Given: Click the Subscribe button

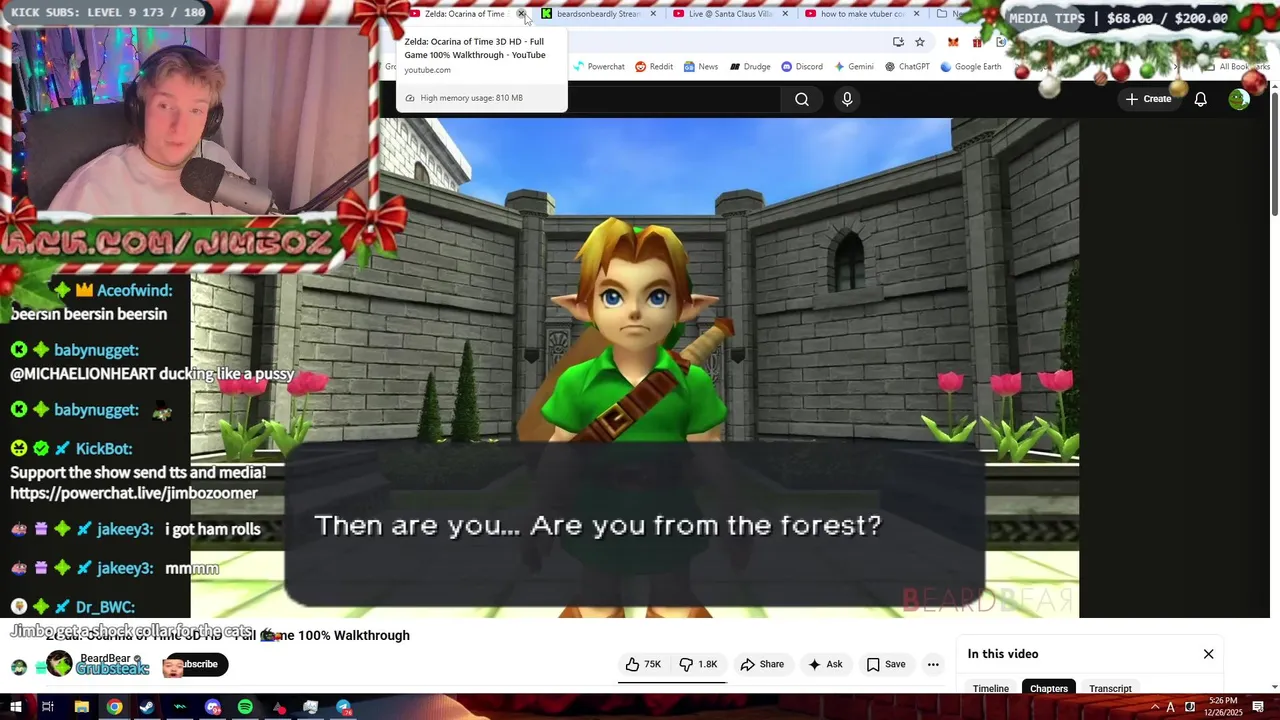Looking at the screenshot, I should click(196, 664).
